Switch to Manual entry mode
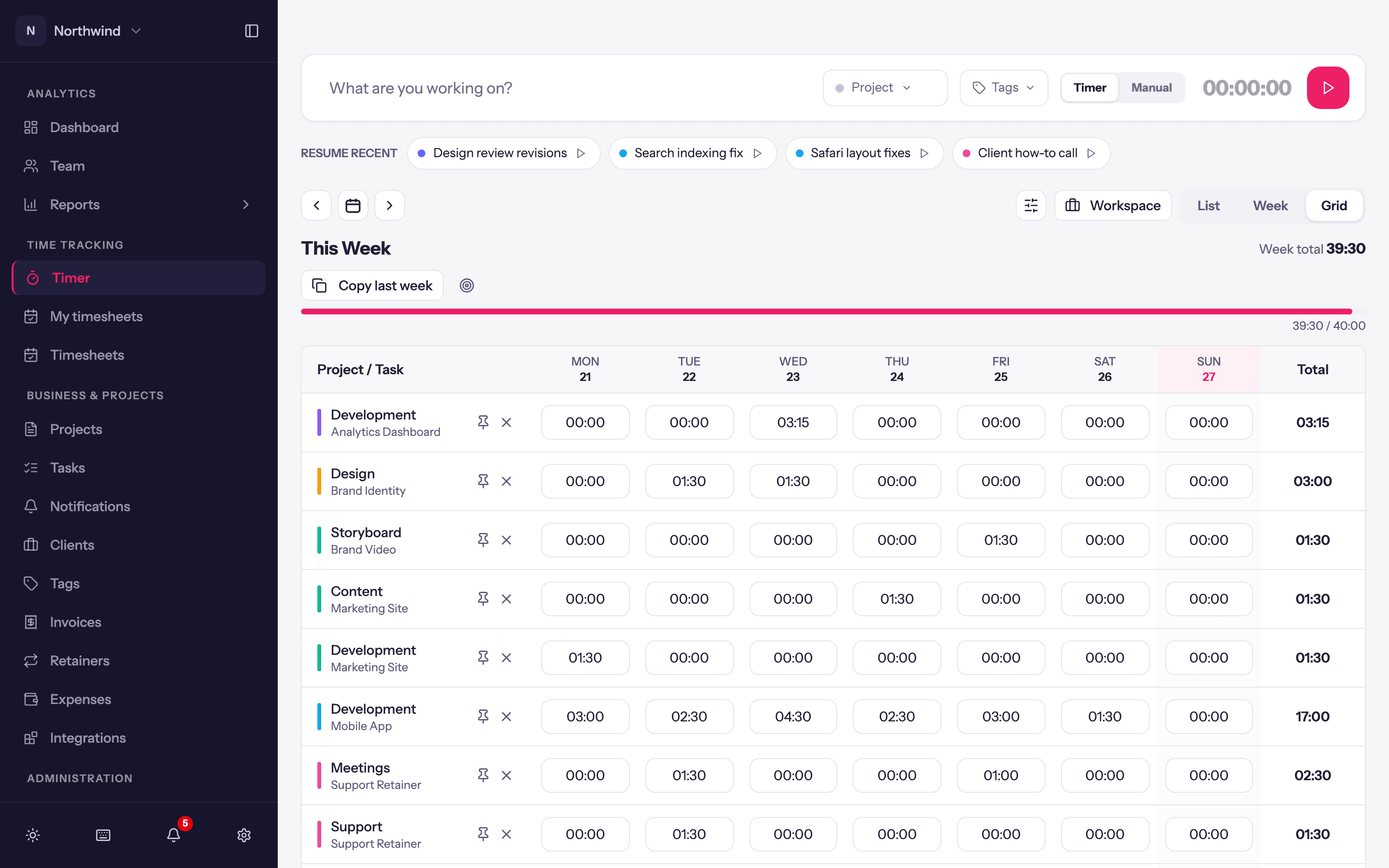Image resolution: width=1389 pixels, height=868 pixels. coord(1151,88)
